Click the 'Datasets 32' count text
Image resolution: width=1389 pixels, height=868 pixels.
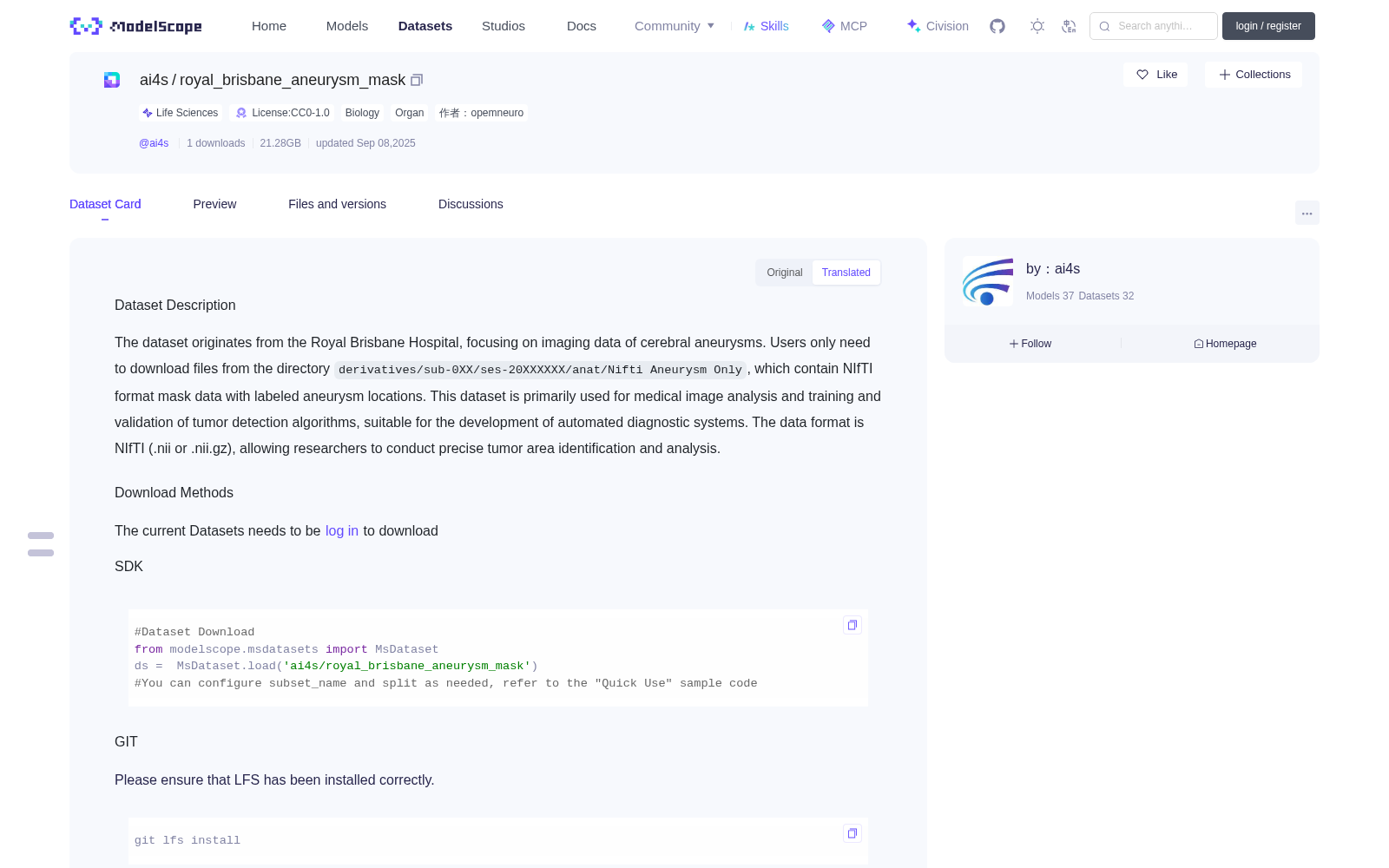tap(1106, 296)
